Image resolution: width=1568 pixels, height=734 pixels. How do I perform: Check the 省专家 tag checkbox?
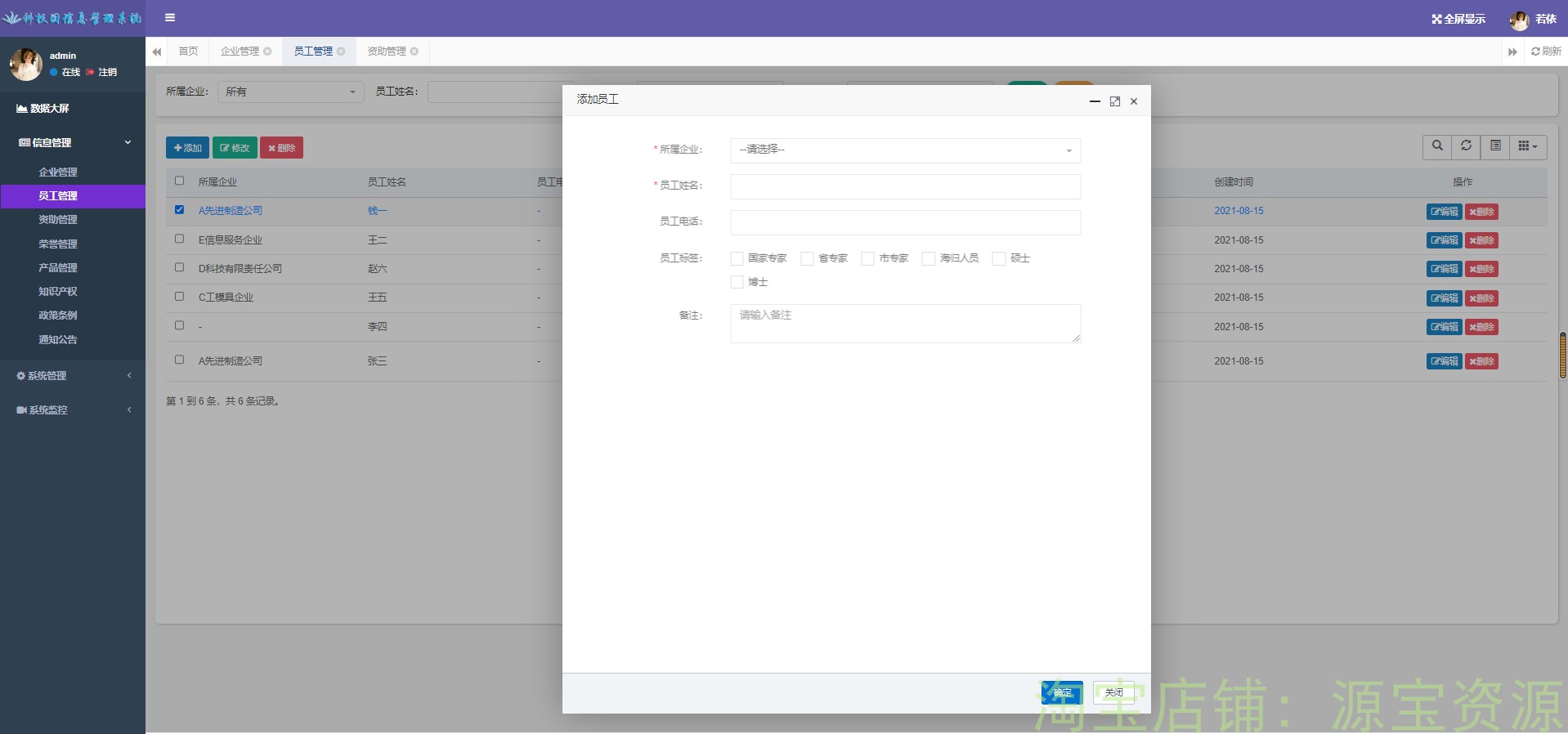click(x=807, y=258)
